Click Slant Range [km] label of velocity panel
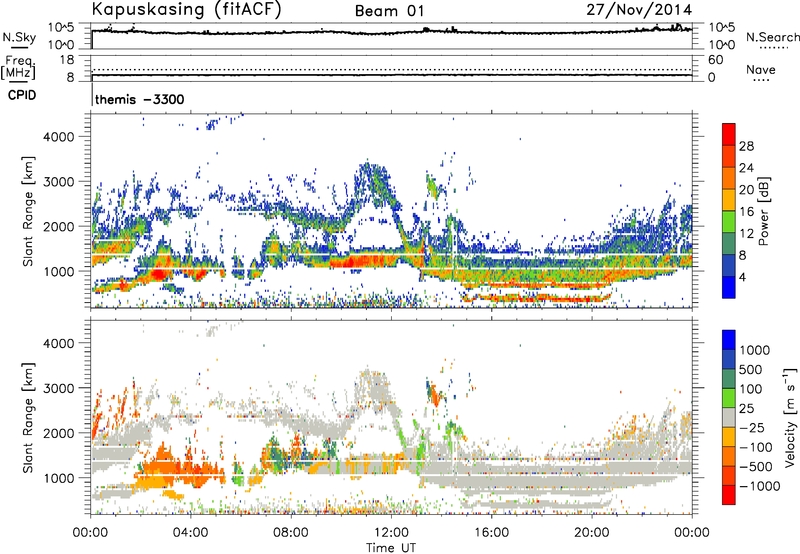This screenshot has width=800, height=554. [28, 418]
